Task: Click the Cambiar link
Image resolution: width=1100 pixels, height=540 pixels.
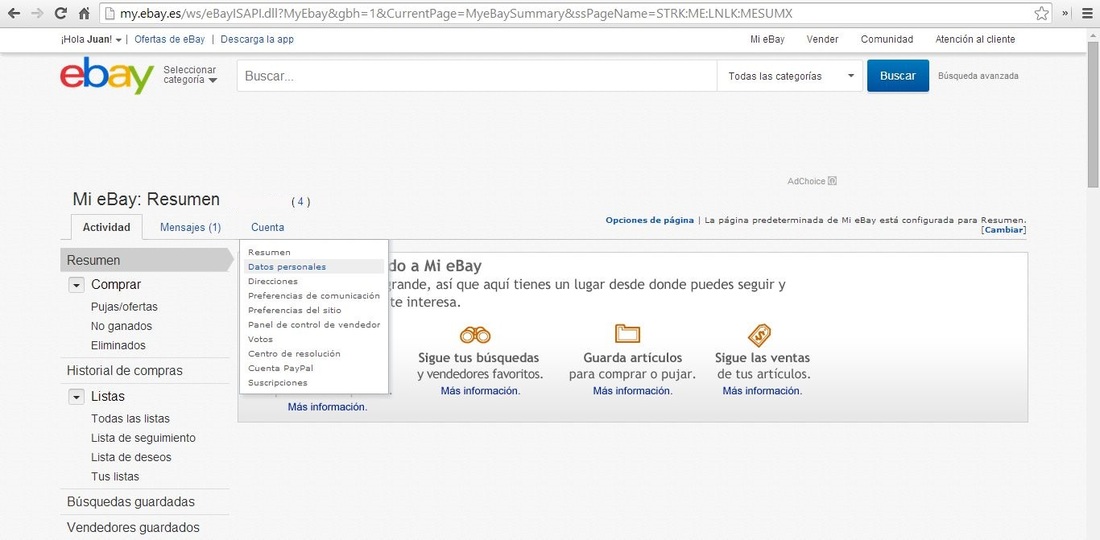Action: click(1004, 230)
